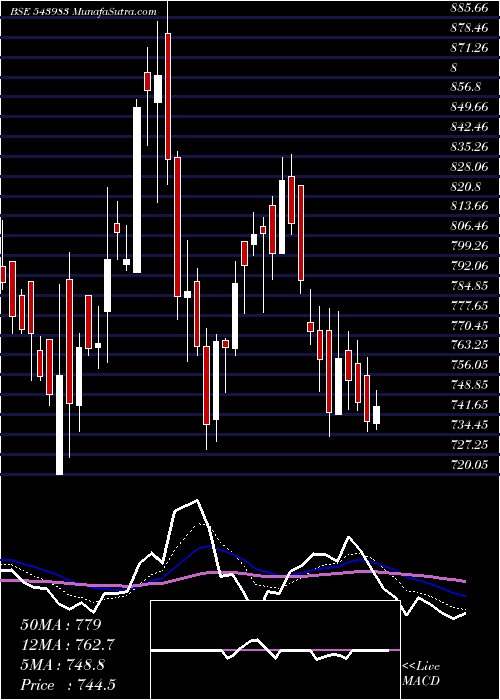The height and width of the screenshot is (700, 500).
Task: Click the 799.26 price level label
Action: [x=470, y=245]
